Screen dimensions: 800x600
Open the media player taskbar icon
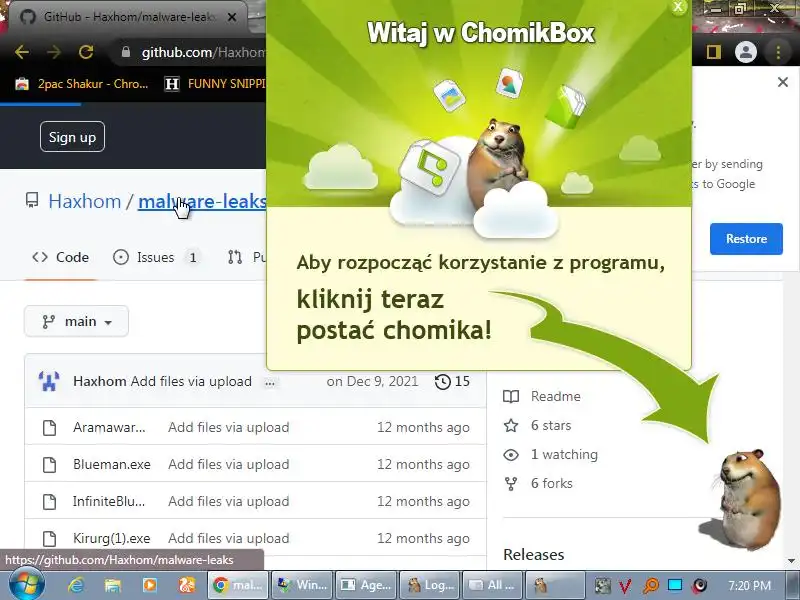[149, 585]
